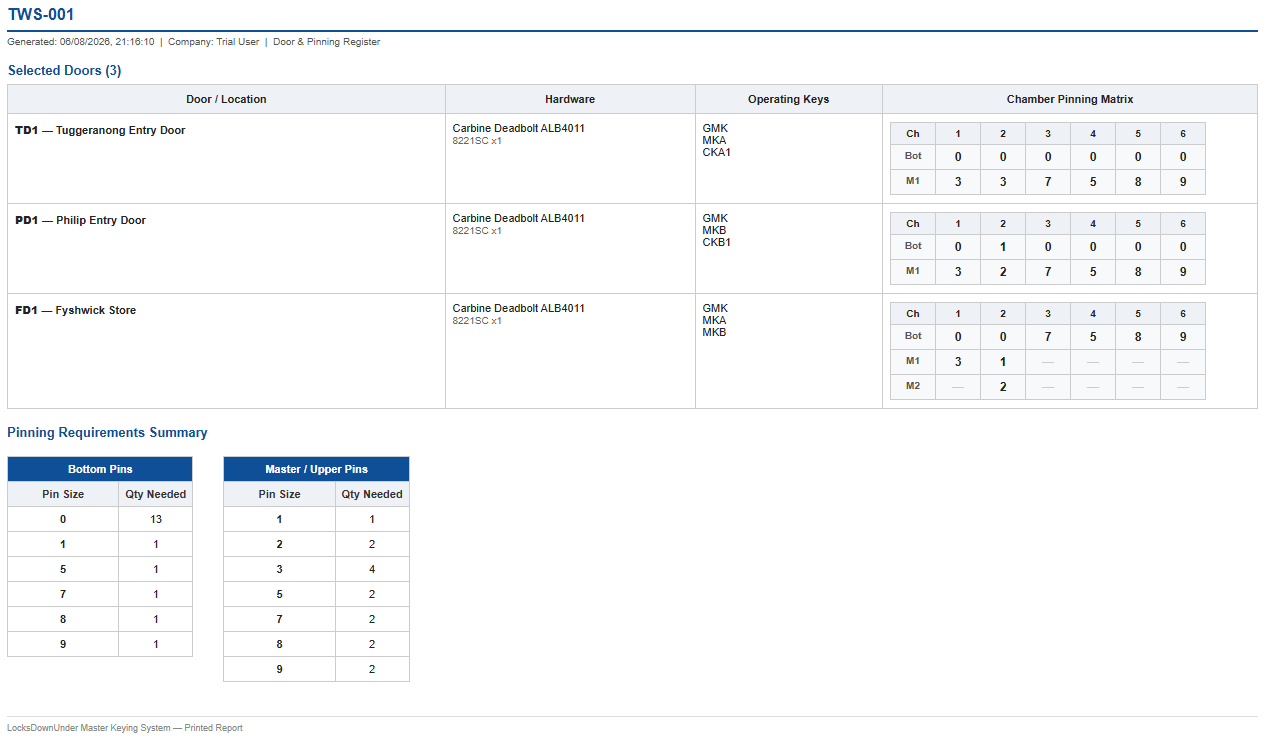Select the CKA1 operating key
This screenshot has height=746, width=1269.
(x=716, y=152)
